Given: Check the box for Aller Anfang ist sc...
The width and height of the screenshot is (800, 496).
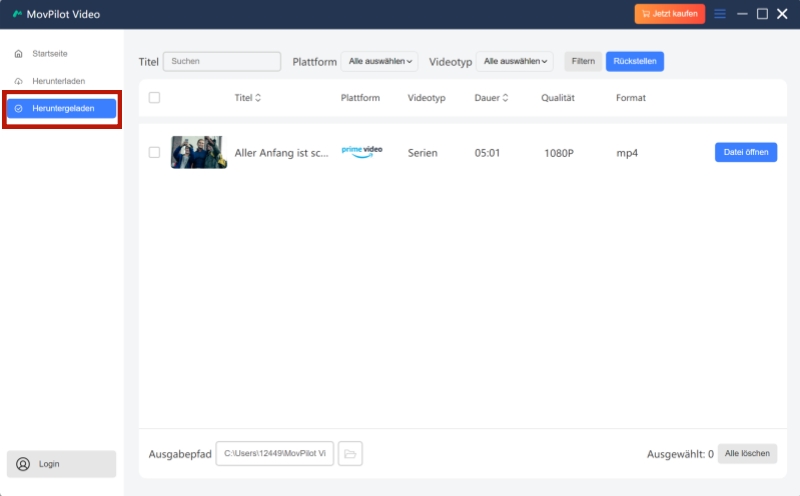Looking at the screenshot, I should 154,152.
